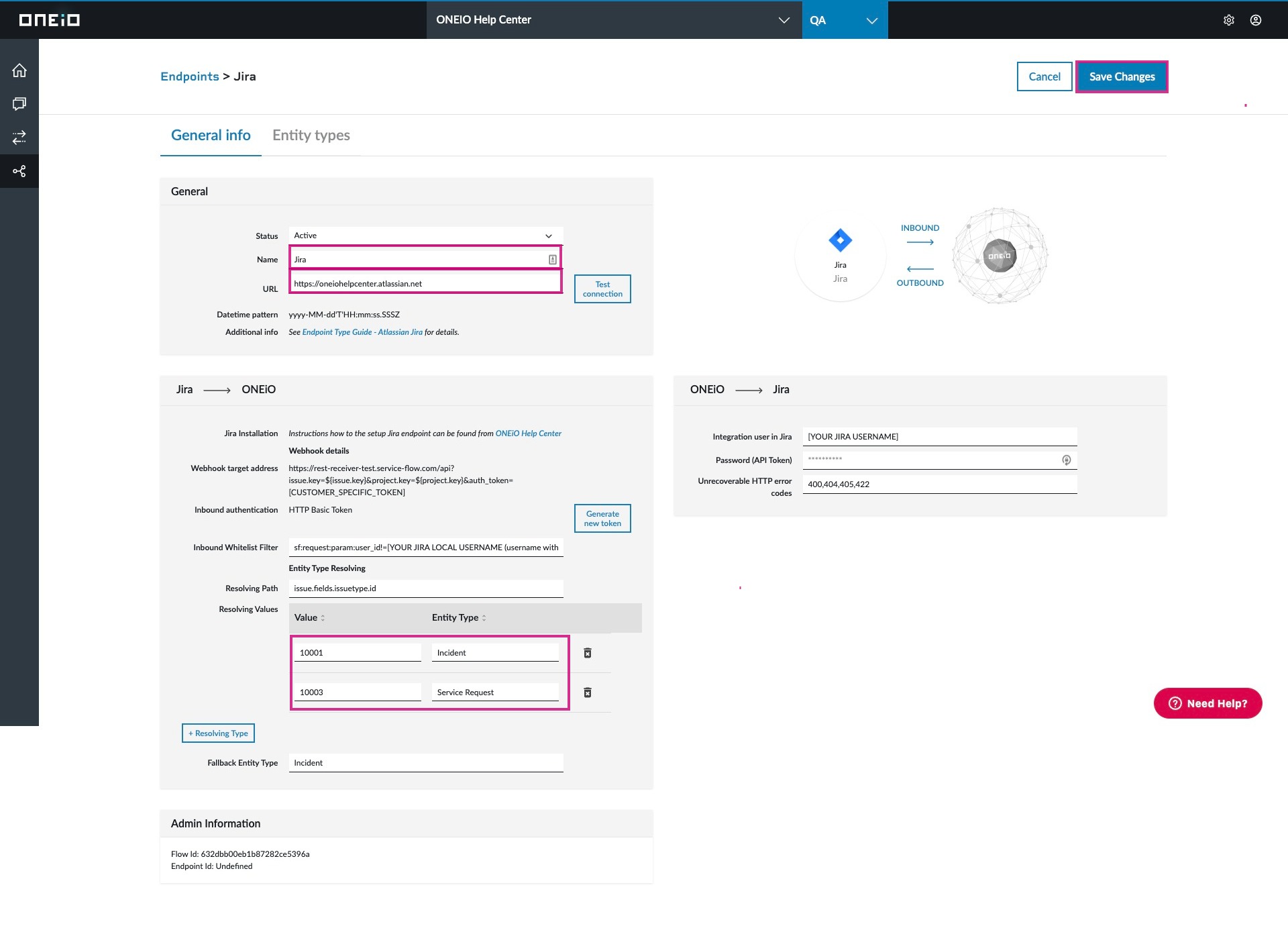
Task: Click the Inbound Whitelist Filter field
Action: click(426, 548)
